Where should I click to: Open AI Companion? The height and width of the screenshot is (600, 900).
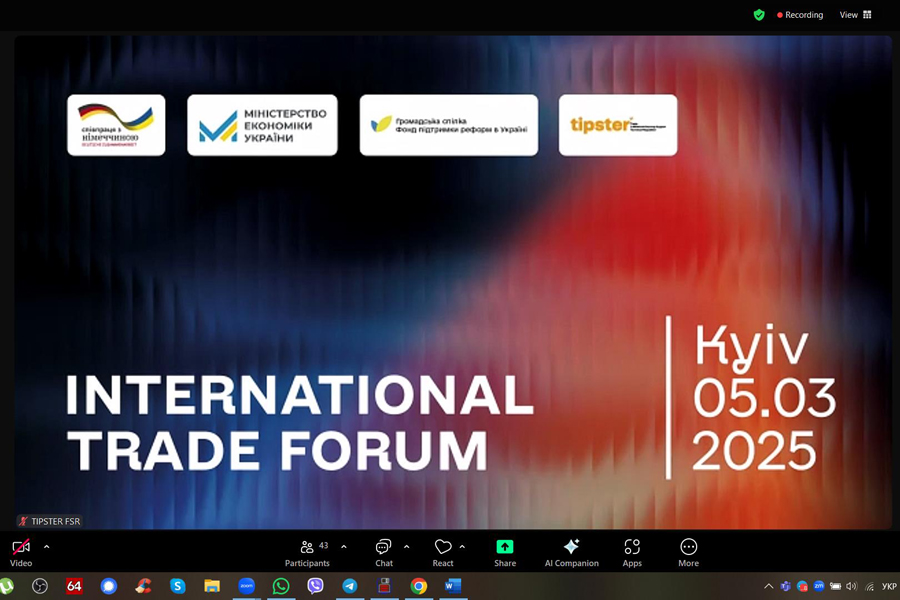point(571,553)
